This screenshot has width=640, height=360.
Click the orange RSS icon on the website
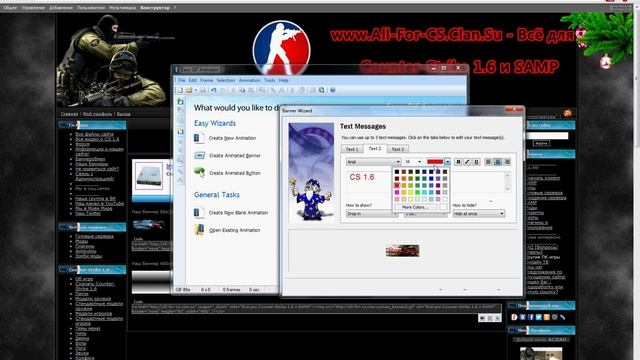567,113
